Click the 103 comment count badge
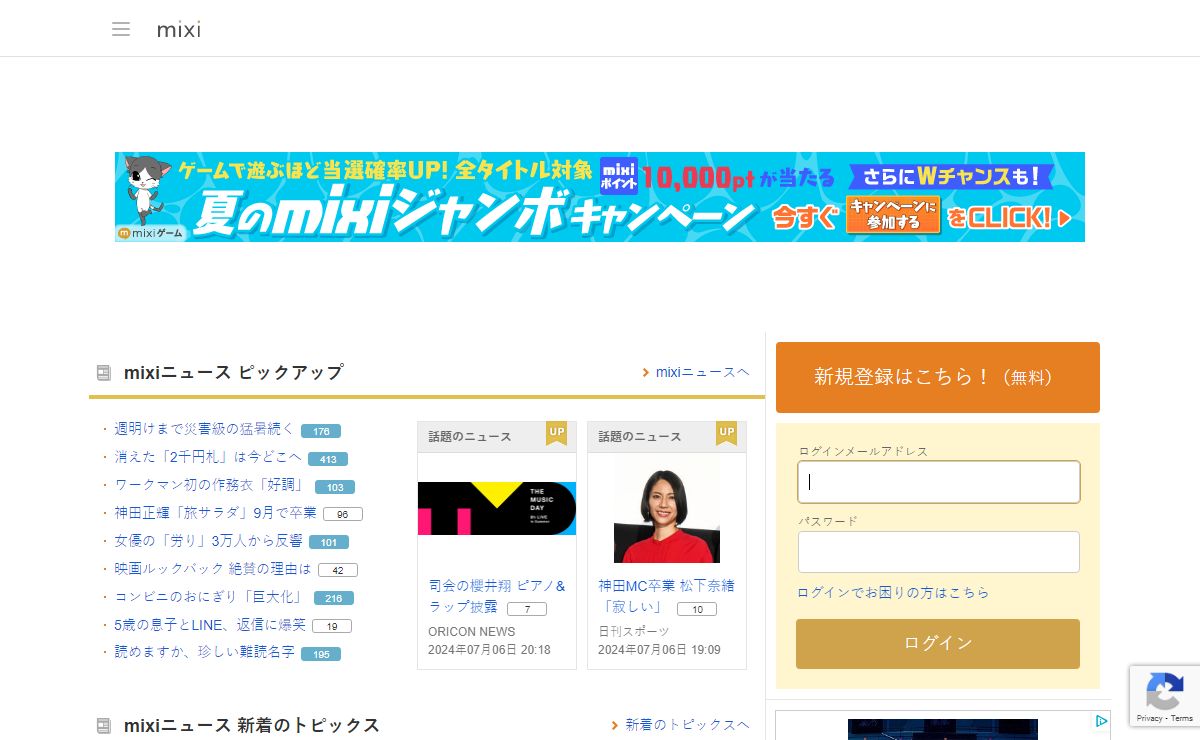 335,487
